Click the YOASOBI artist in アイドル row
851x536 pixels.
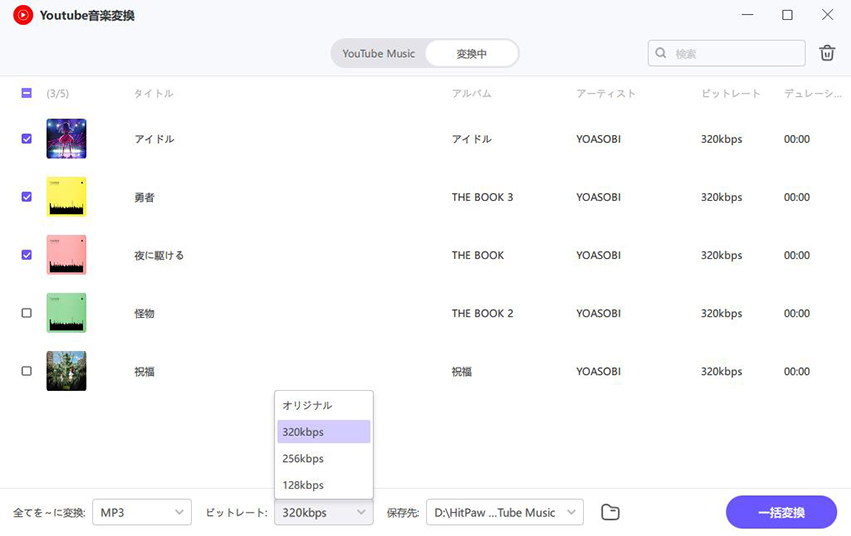tap(599, 139)
